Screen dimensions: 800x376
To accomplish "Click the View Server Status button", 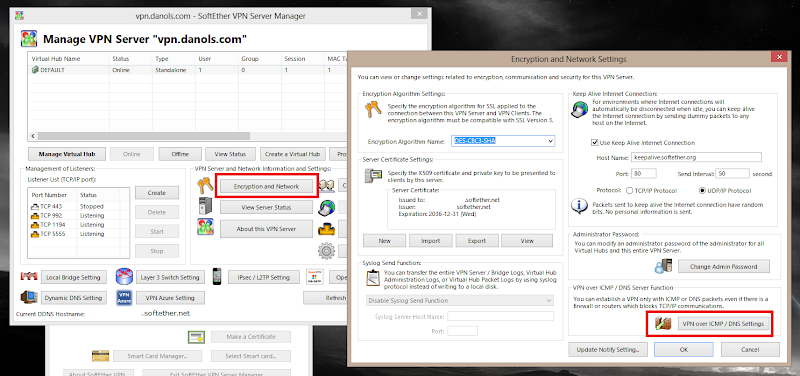I will (x=266, y=207).
